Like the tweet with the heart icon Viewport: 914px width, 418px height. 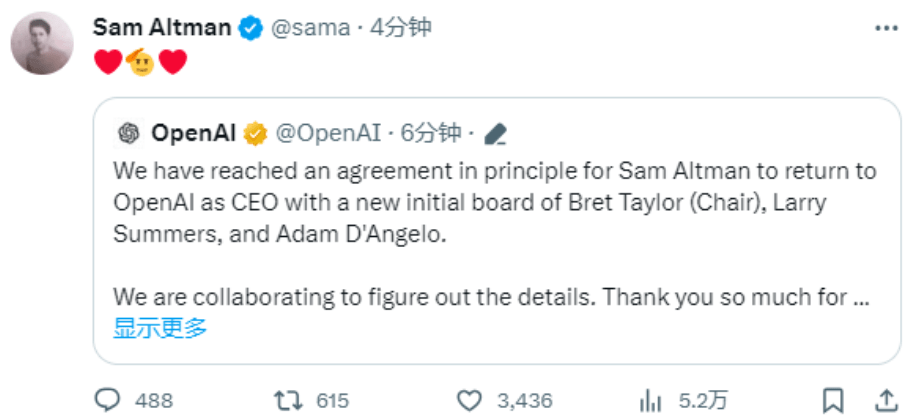468,400
